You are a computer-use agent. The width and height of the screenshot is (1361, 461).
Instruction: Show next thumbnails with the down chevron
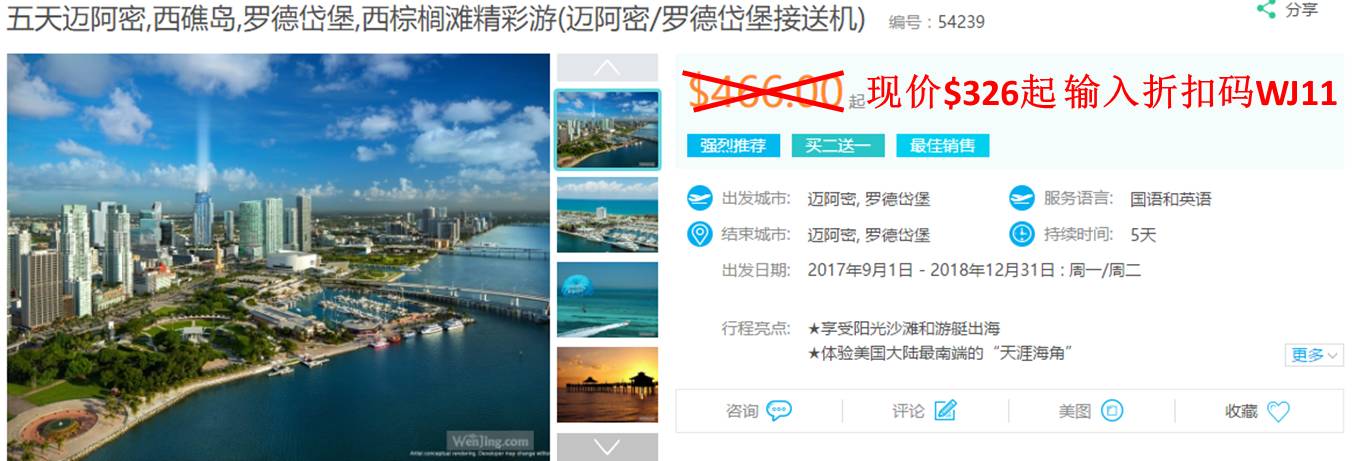coord(607,447)
